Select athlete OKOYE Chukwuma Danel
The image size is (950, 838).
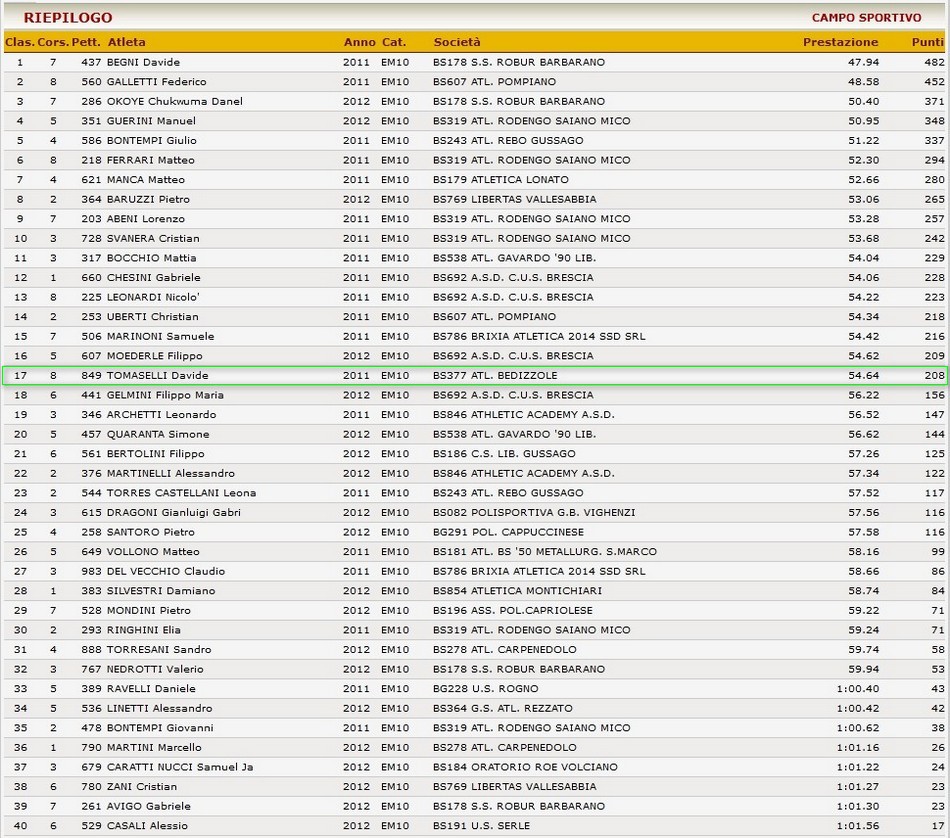pyautogui.click(x=174, y=101)
